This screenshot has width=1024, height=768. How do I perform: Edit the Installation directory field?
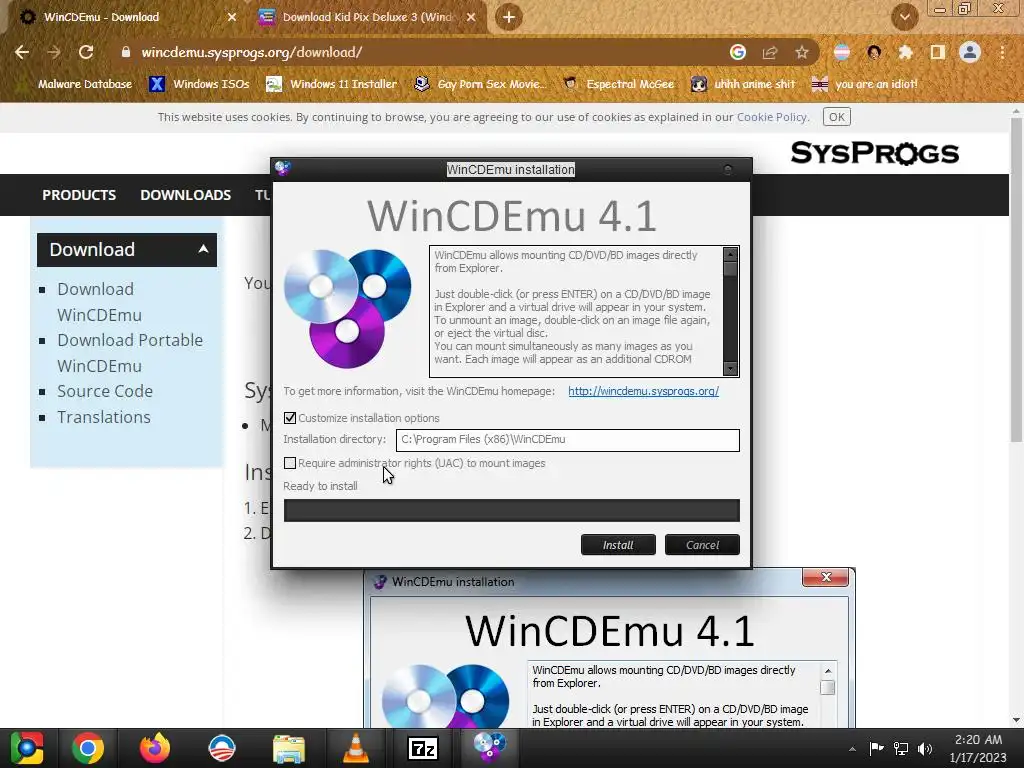tap(568, 440)
